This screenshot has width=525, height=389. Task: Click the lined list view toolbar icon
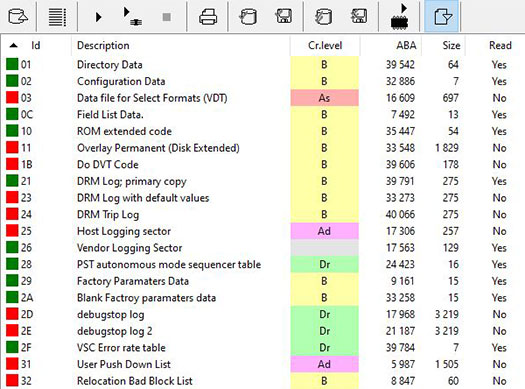pos(57,16)
